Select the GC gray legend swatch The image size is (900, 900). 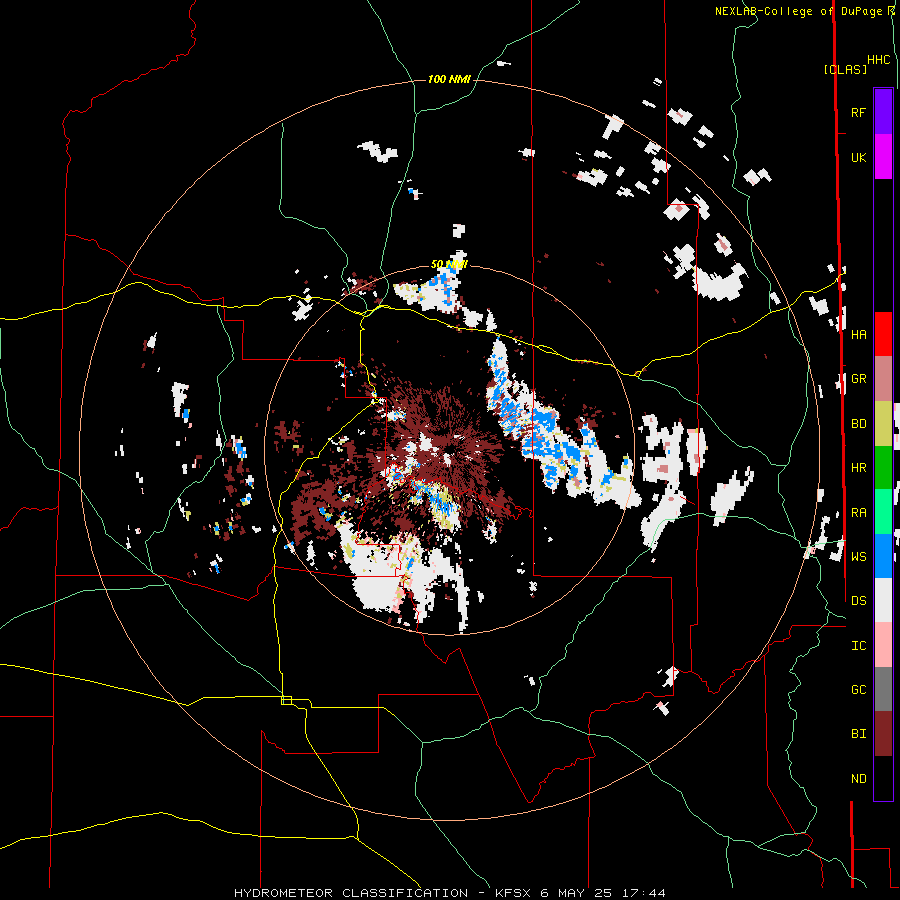click(x=883, y=689)
